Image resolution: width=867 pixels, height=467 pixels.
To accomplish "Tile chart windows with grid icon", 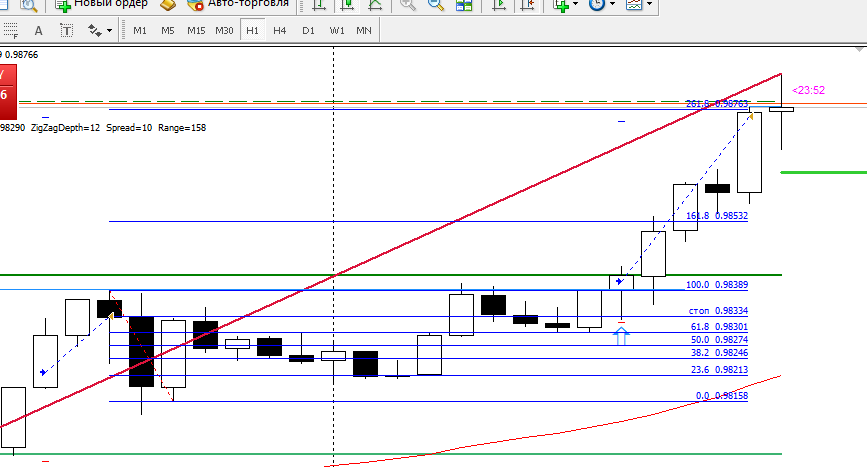I will [x=464, y=6].
